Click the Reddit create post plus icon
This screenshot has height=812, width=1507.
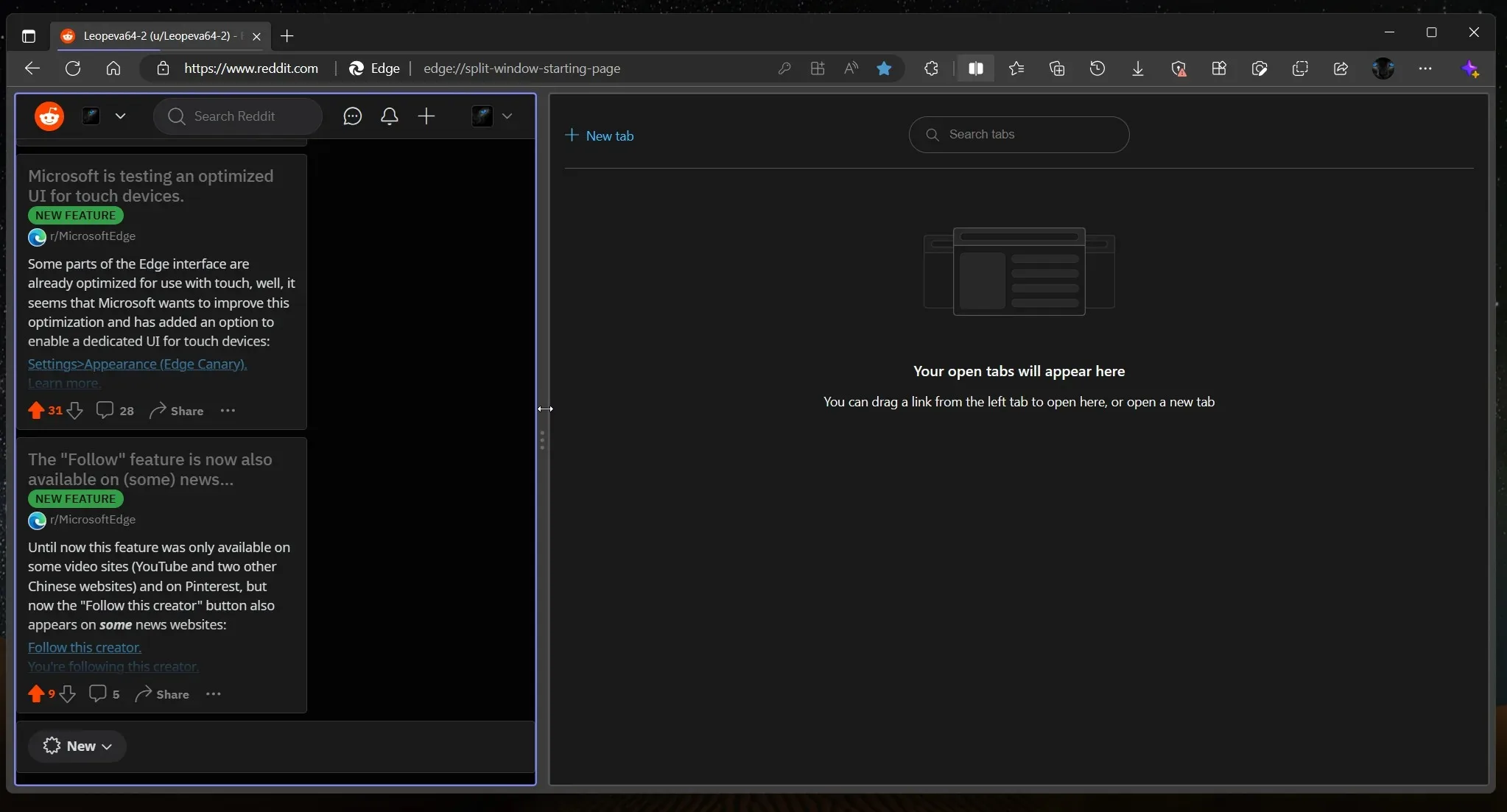[426, 116]
